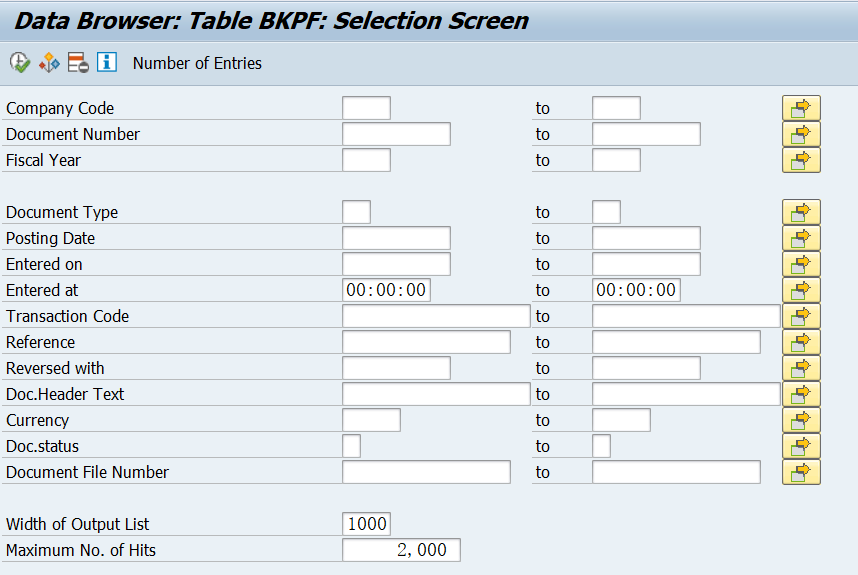Viewport: 858px width, 575px height.
Task: Open multiple selection for Transaction Code
Action: (801, 316)
